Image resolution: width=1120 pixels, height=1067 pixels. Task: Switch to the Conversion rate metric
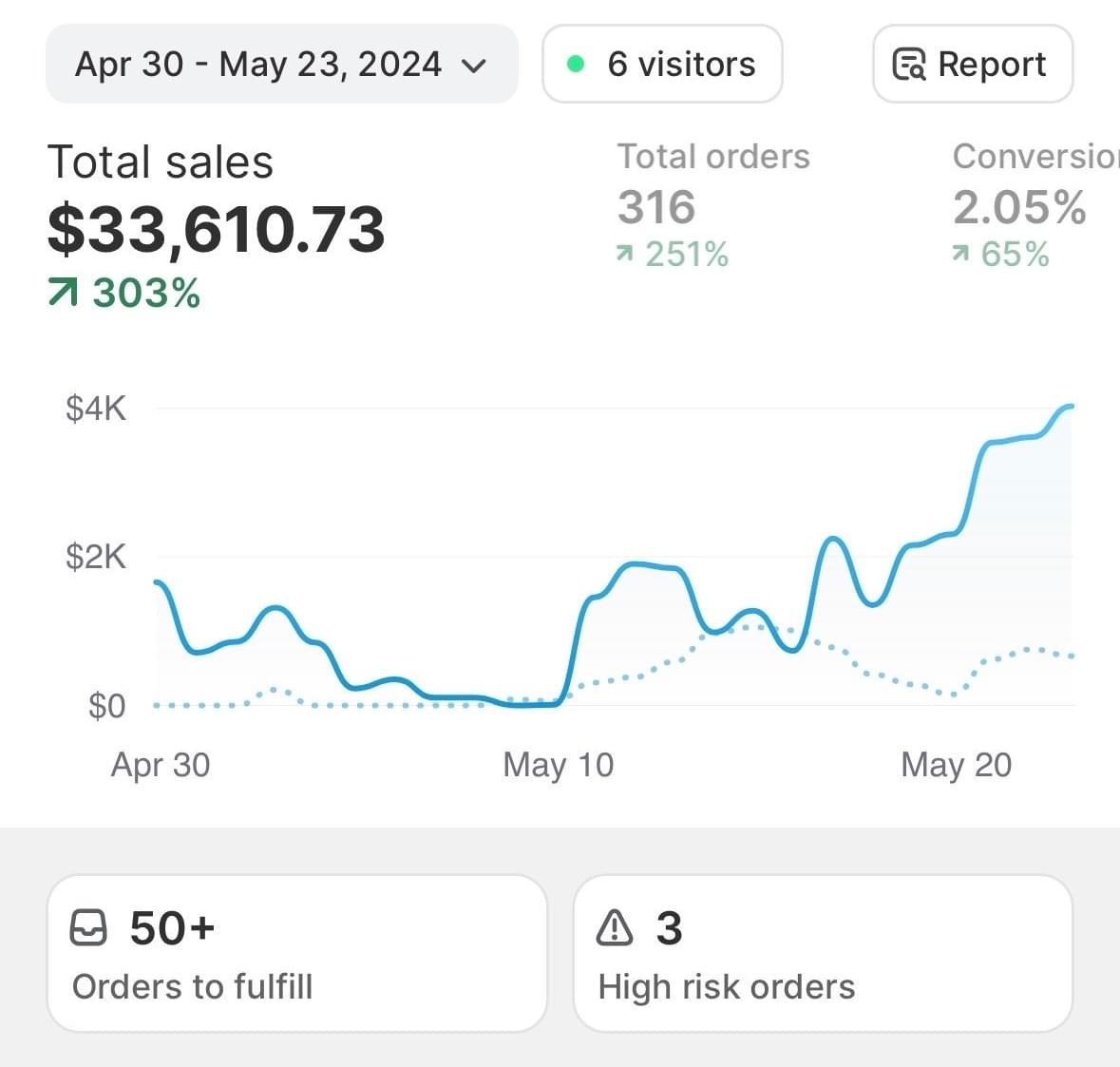[1035, 157]
